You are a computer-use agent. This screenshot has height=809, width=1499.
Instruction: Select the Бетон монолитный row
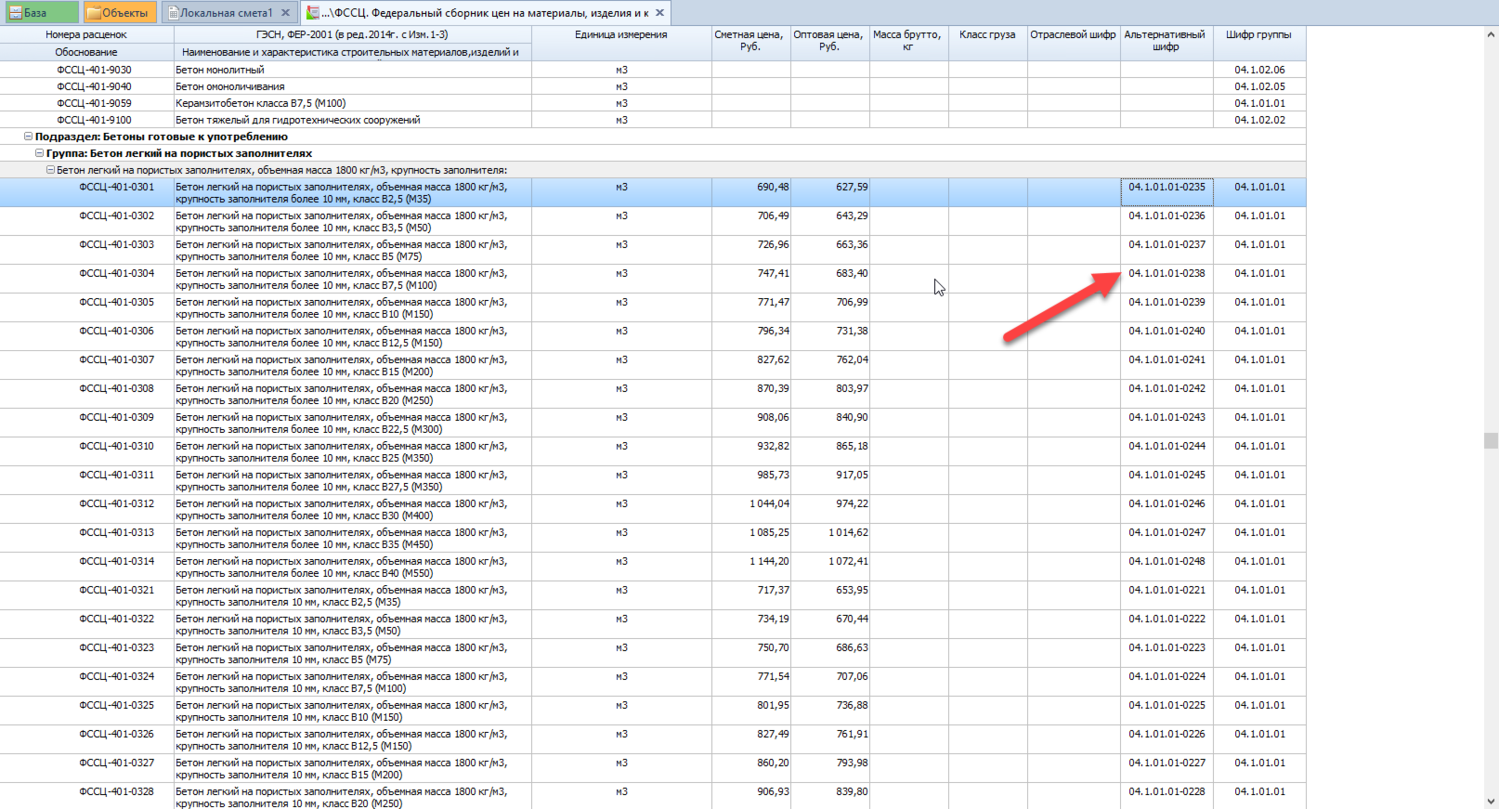[219, 70]
